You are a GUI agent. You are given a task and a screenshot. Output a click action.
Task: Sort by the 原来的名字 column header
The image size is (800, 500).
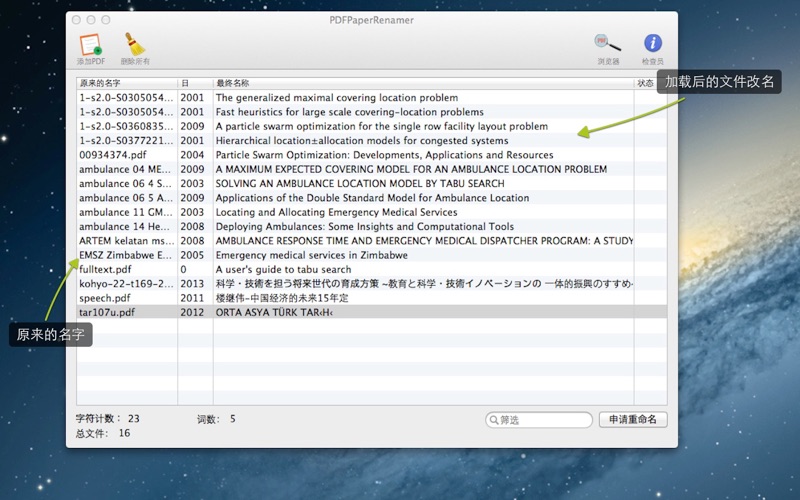126,83
